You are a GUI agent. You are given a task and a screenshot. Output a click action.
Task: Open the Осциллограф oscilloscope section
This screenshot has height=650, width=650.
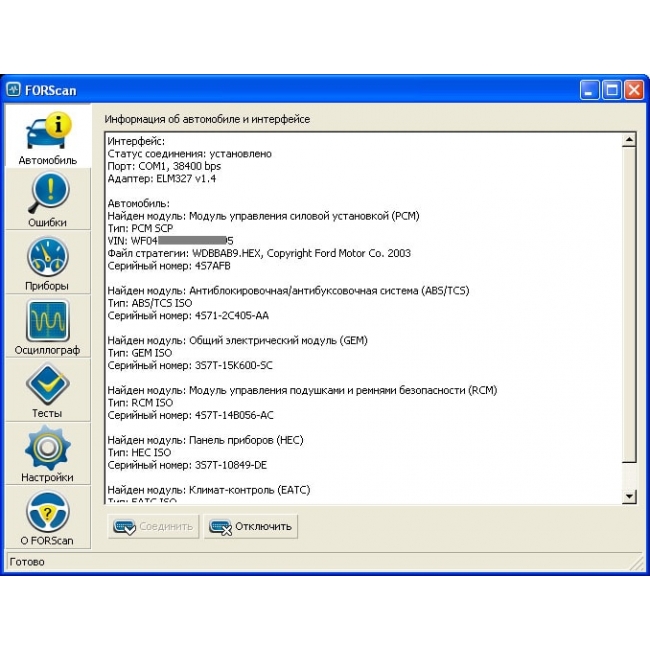[x=48, y=326]
